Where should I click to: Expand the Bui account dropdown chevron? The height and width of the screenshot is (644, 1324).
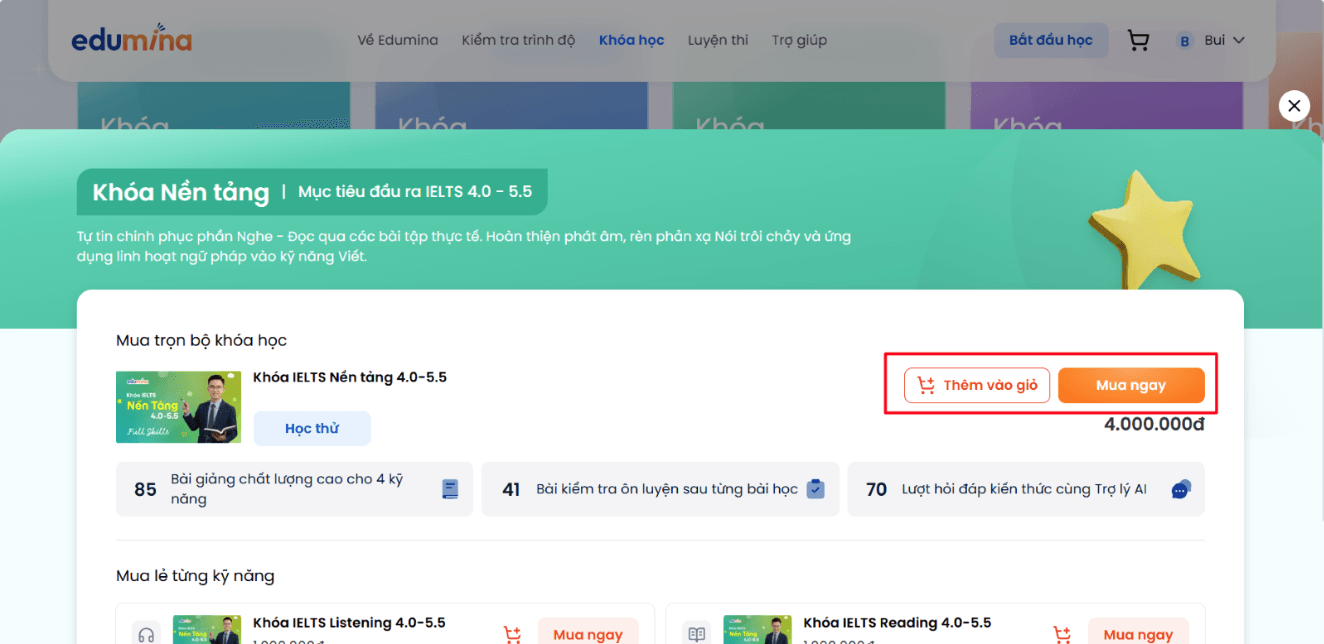click(x=1239, y=41)
